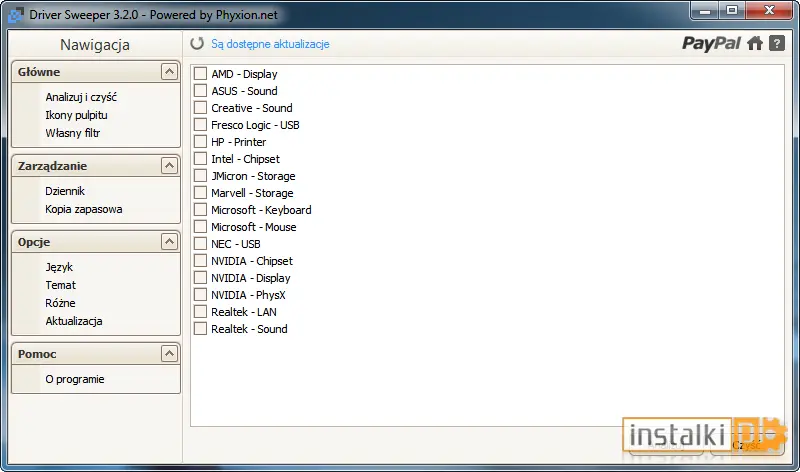The height and width of the screenshot is (472, 800).
Task: Open the Aktualizacja update page
Action: [74, 321]
